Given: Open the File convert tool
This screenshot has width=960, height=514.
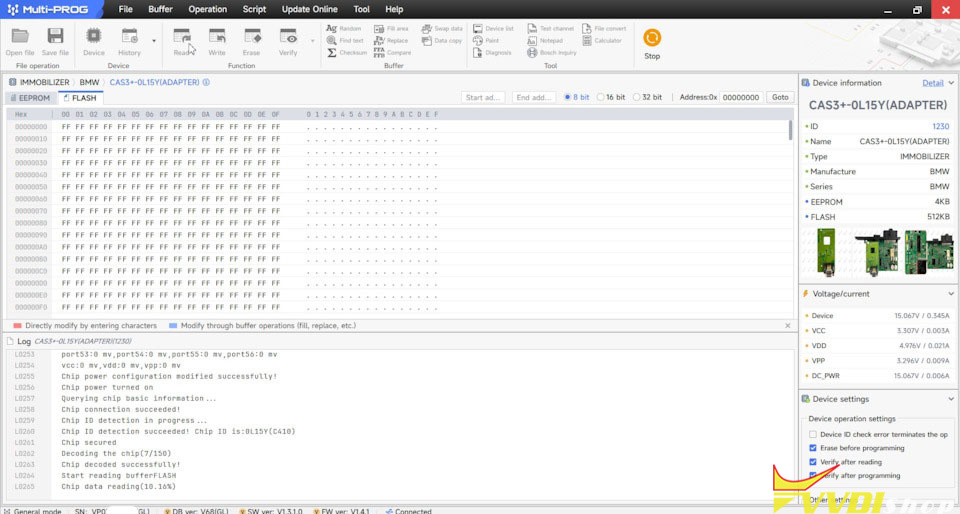Looking at the screenshot, I should [604, 29].
